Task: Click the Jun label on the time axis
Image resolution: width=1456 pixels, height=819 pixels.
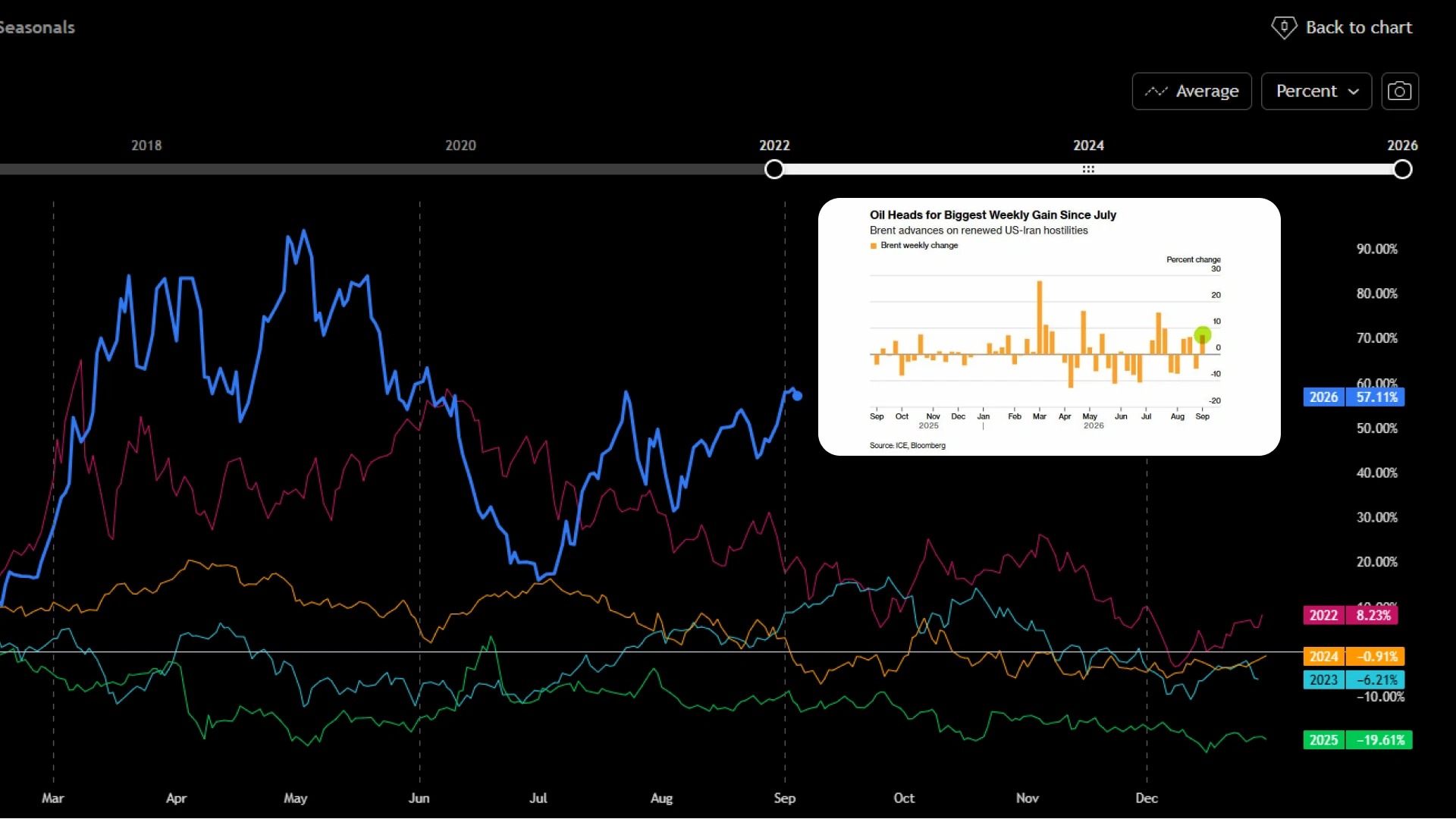Action: pyautogui.click(x=419, y=798)
